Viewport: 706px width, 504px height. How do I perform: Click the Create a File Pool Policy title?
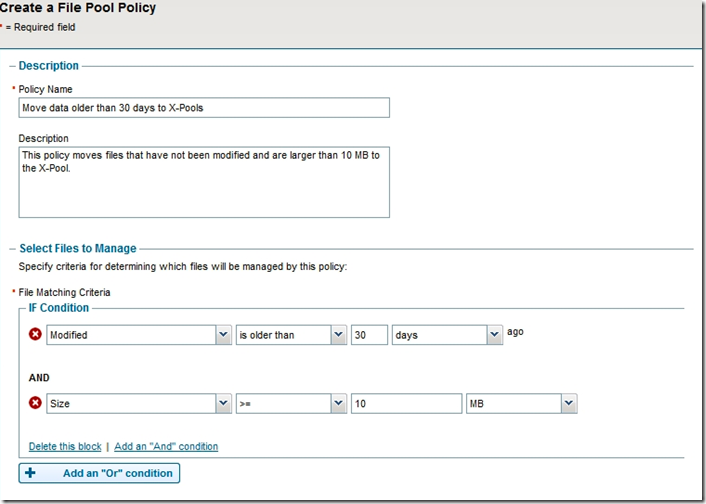(x=77, y=8)
